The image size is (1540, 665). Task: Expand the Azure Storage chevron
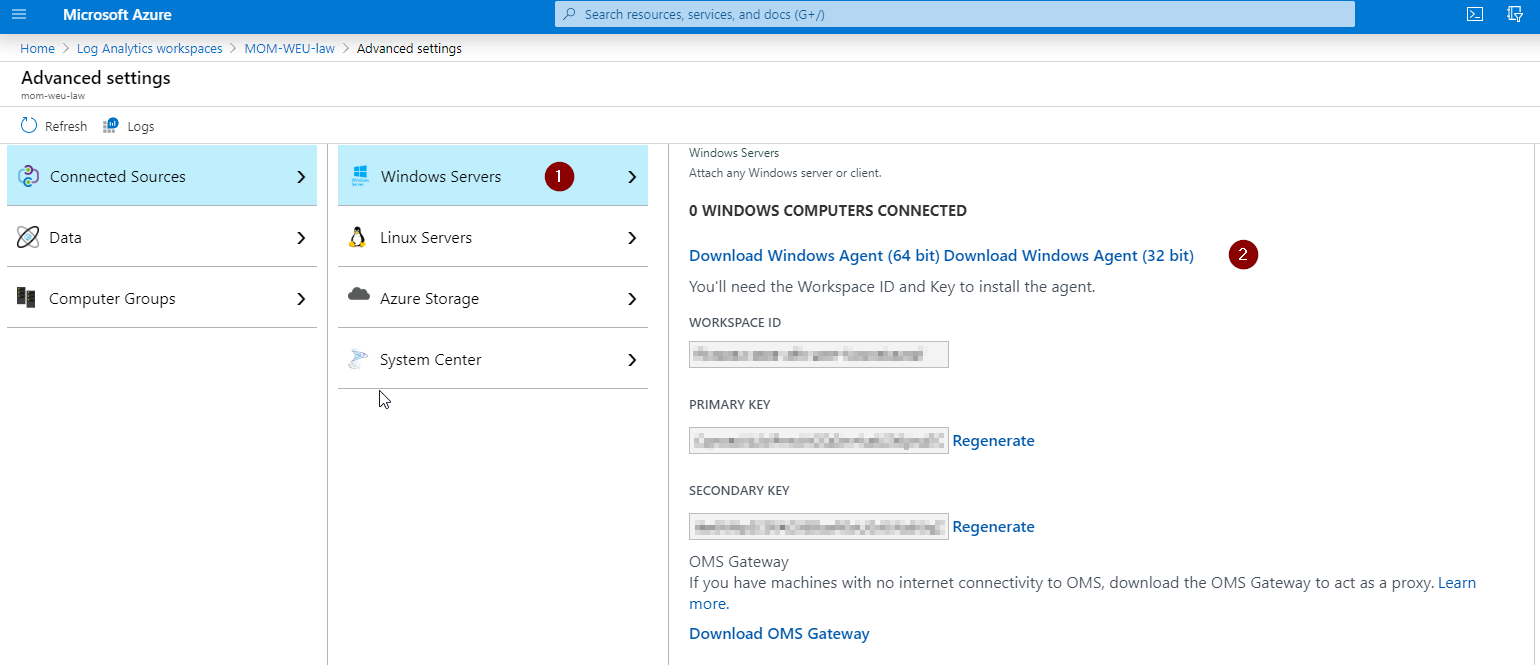coord(632,299)
